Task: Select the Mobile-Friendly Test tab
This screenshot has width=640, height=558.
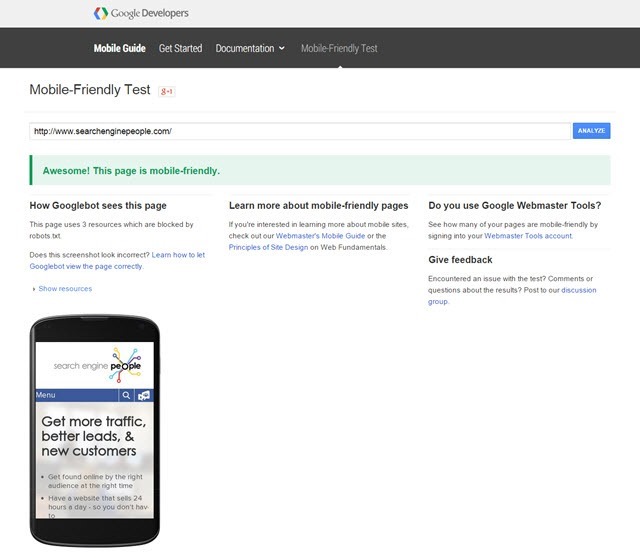Action: [x=339, y=48]
